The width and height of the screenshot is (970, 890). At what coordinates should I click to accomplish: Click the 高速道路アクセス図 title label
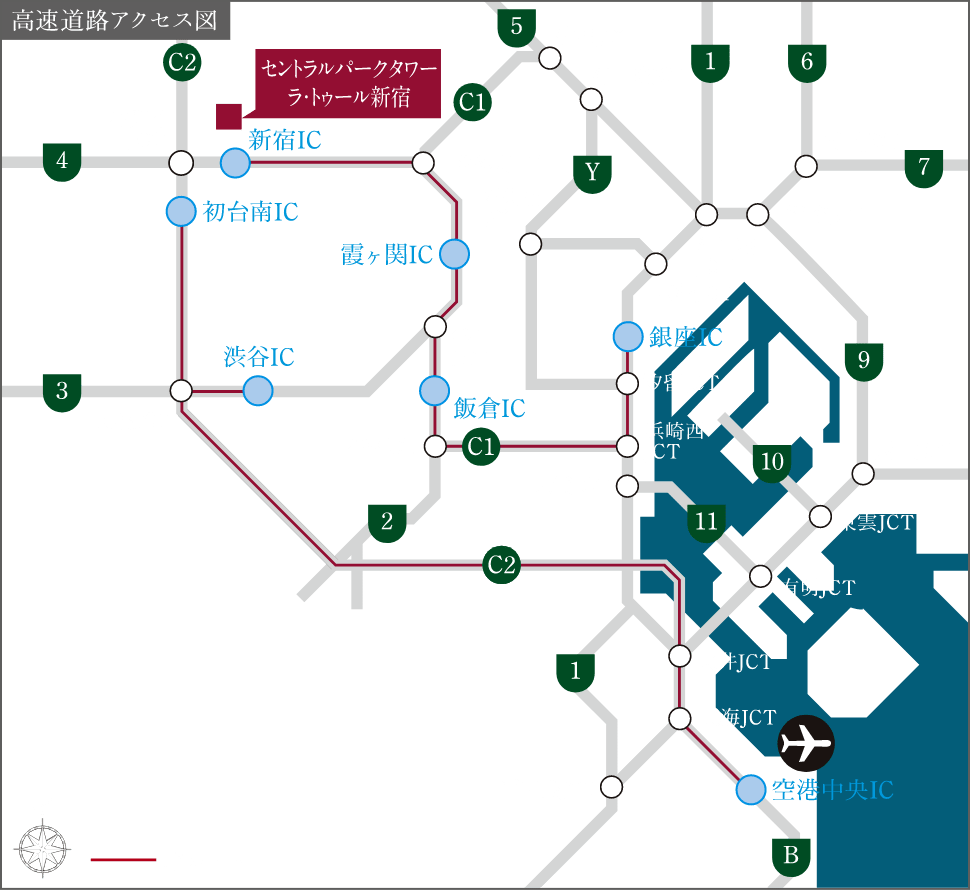point(115,20)
